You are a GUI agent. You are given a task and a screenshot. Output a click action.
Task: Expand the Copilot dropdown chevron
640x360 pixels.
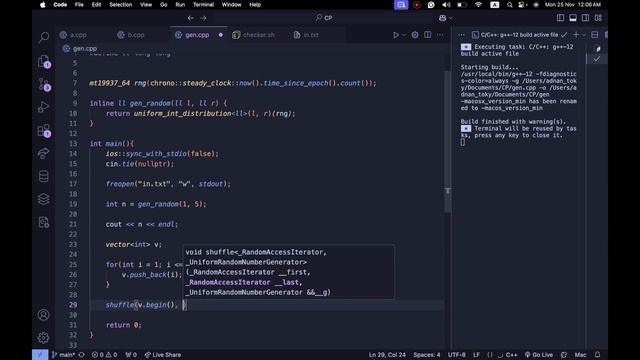point(451,18)
